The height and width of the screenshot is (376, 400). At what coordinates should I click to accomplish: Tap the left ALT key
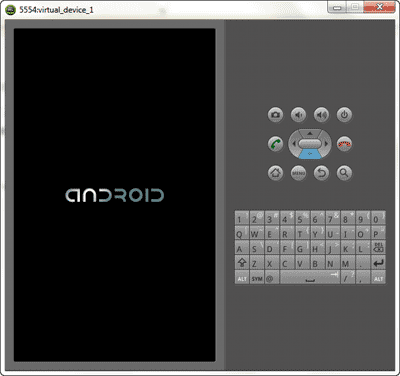[242, 278]
